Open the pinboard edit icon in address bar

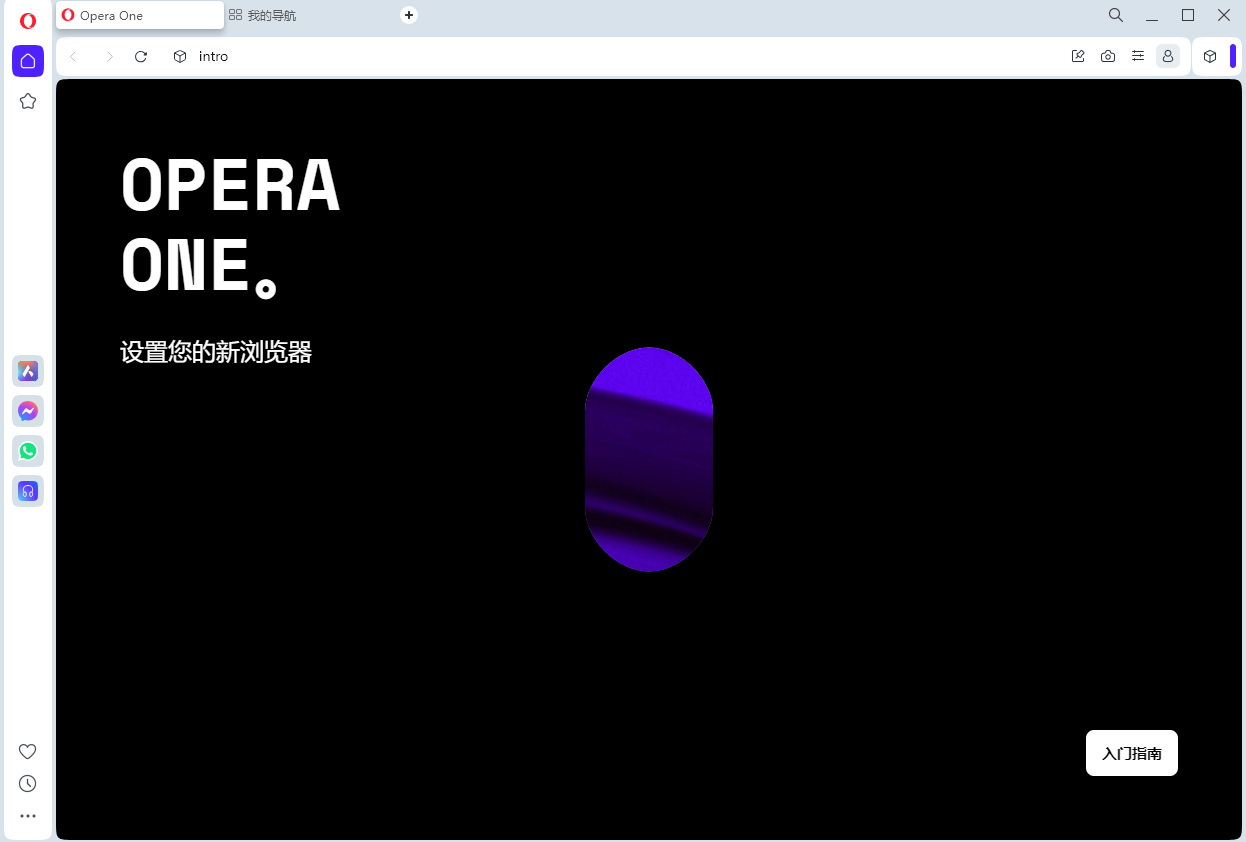coord(1078,56)
